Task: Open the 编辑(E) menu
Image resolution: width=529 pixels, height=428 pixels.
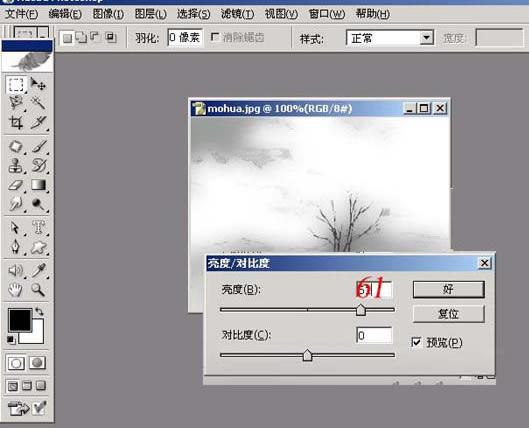Action: pos(65,14)
